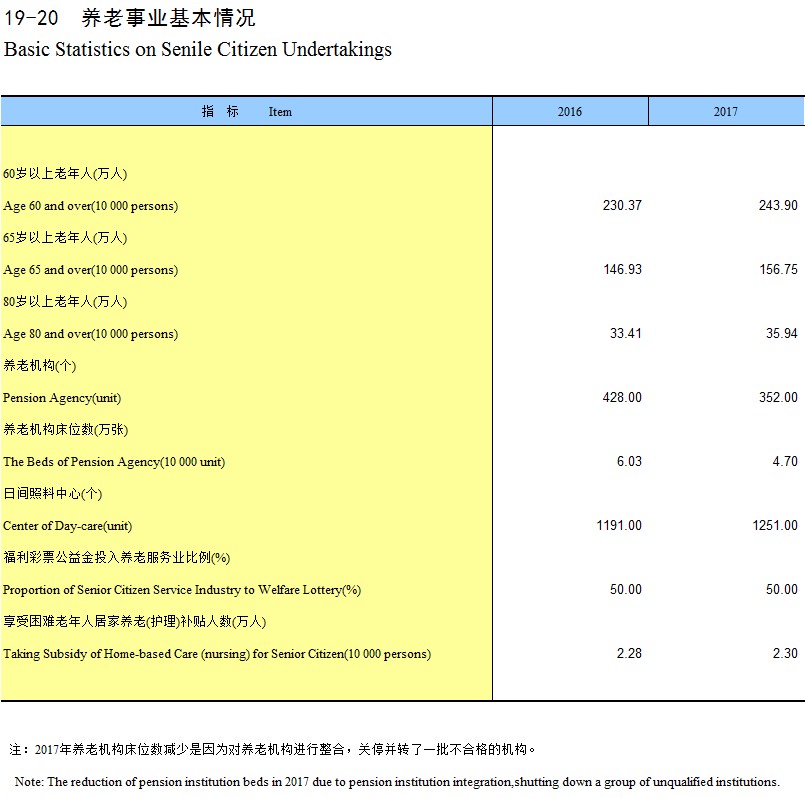Click the title Basic Statistics on Senile Citizen Undertakings

[x=198, y=50]
